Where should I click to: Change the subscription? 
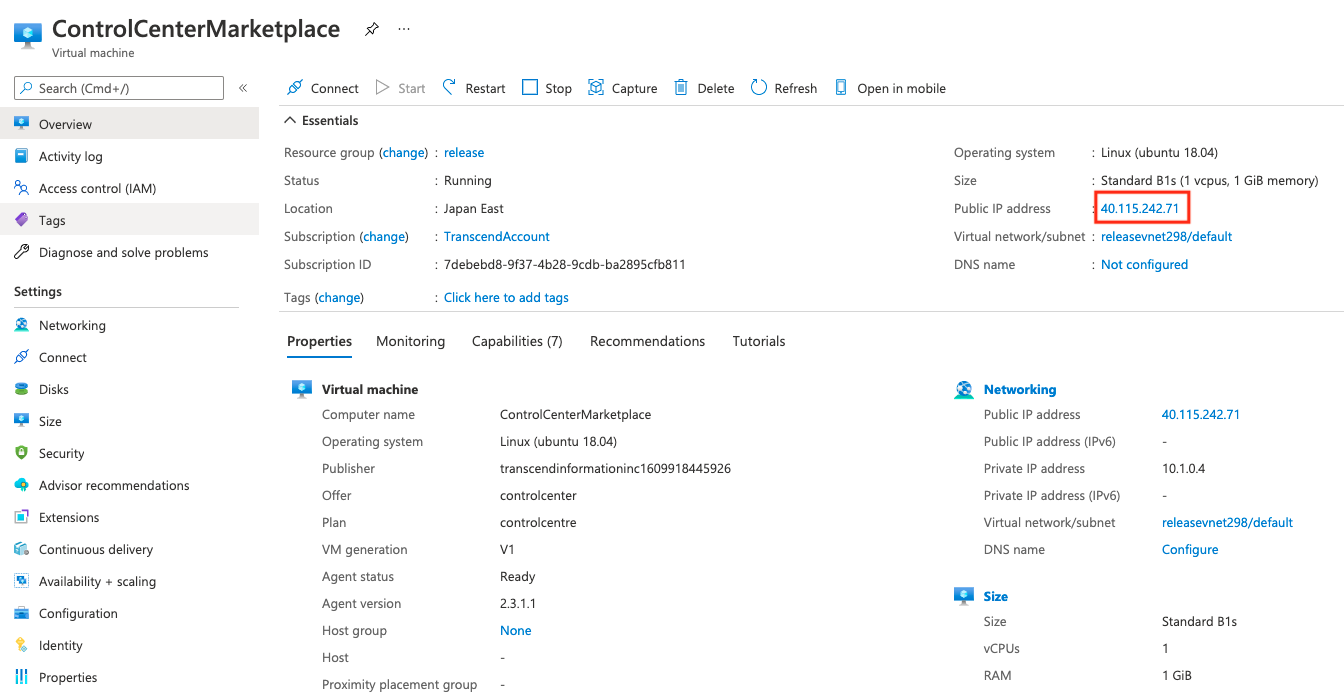pos(384,237)
